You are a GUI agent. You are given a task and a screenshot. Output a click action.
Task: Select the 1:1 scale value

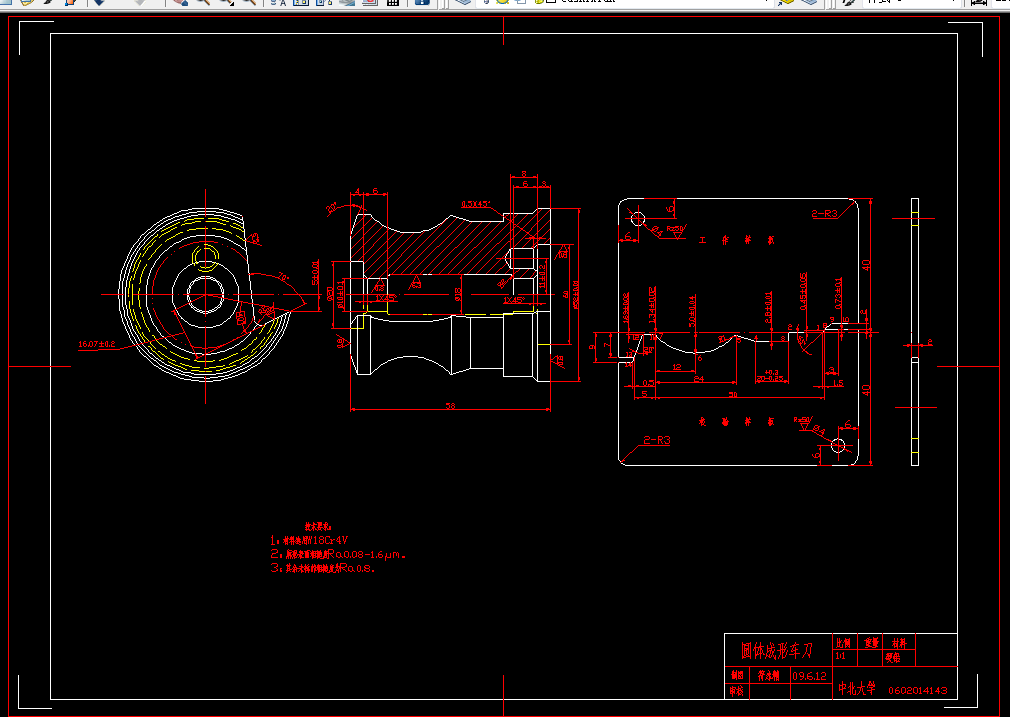841,656
